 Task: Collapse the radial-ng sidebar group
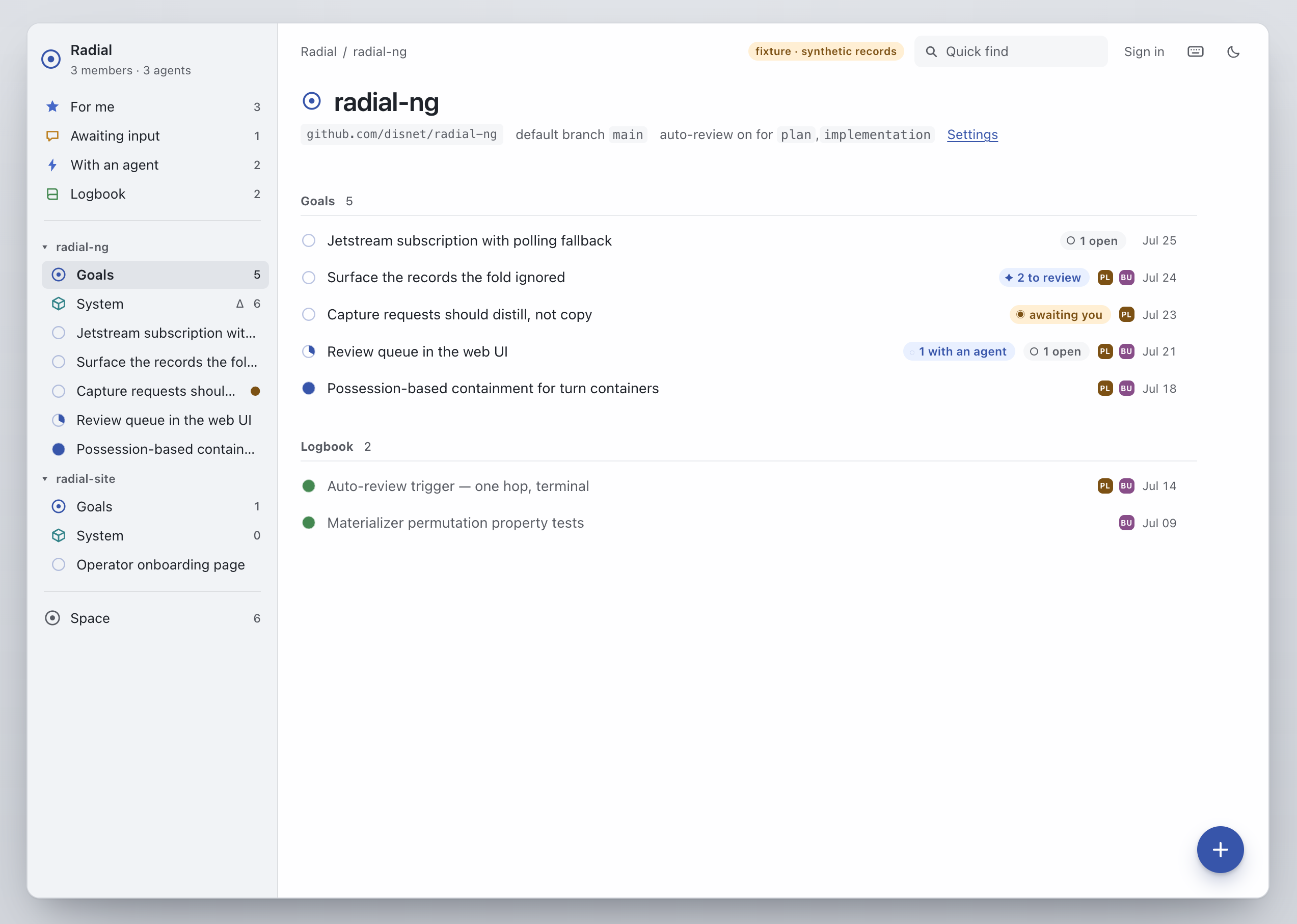[x=45, y=247]
